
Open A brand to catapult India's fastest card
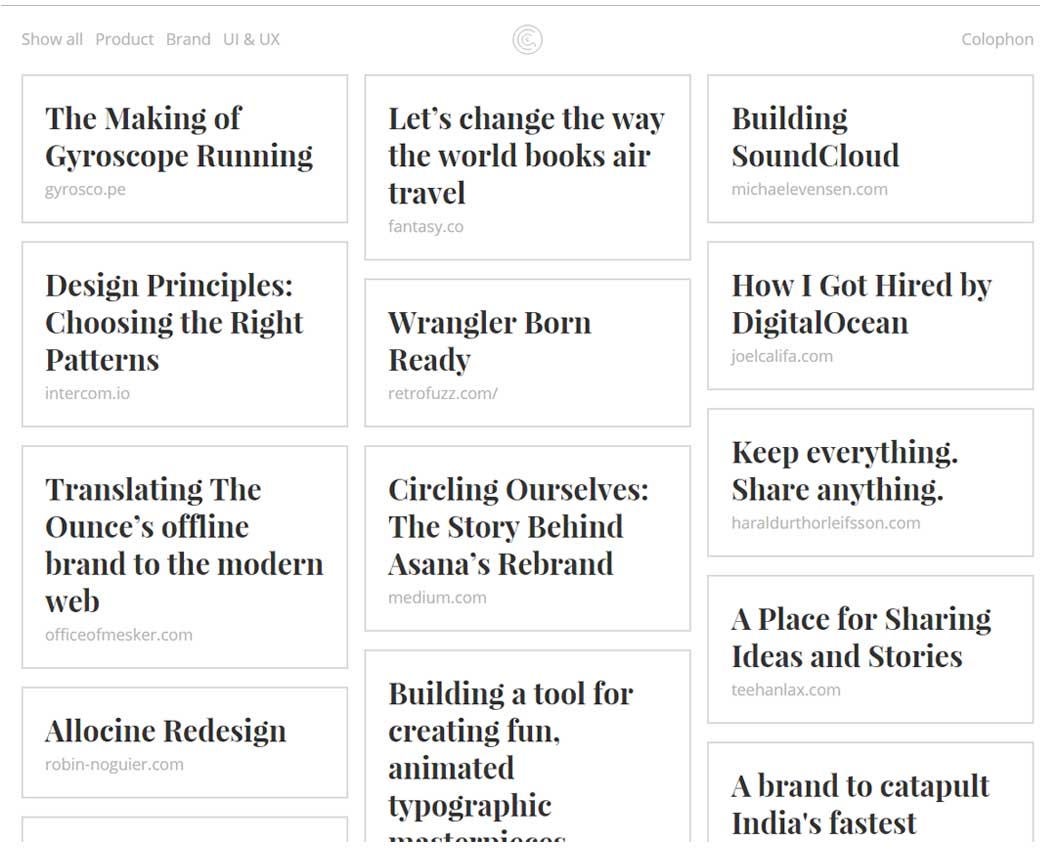[860, 803]
